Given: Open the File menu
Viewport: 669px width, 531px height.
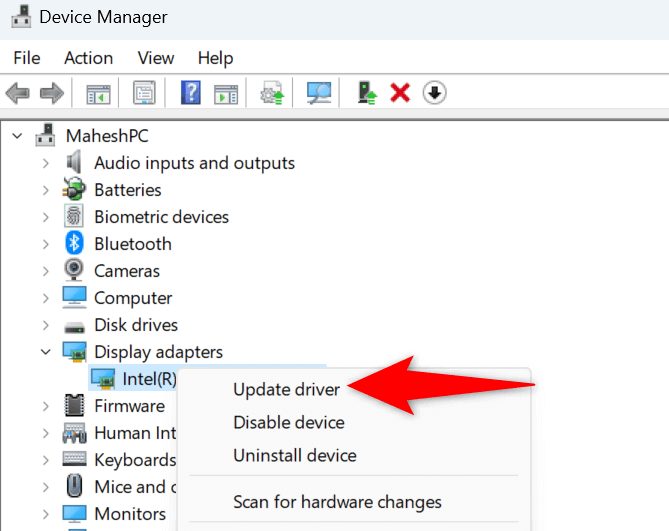Looking at the screenshot, I should point(27,58).
